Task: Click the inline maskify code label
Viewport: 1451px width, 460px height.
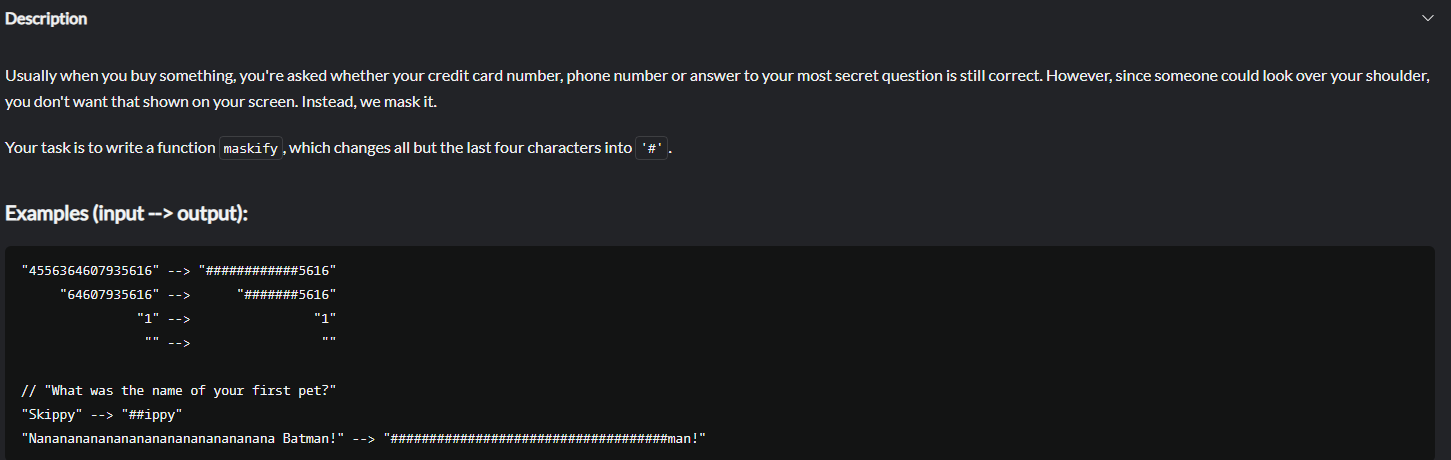Action: point(251,148)
